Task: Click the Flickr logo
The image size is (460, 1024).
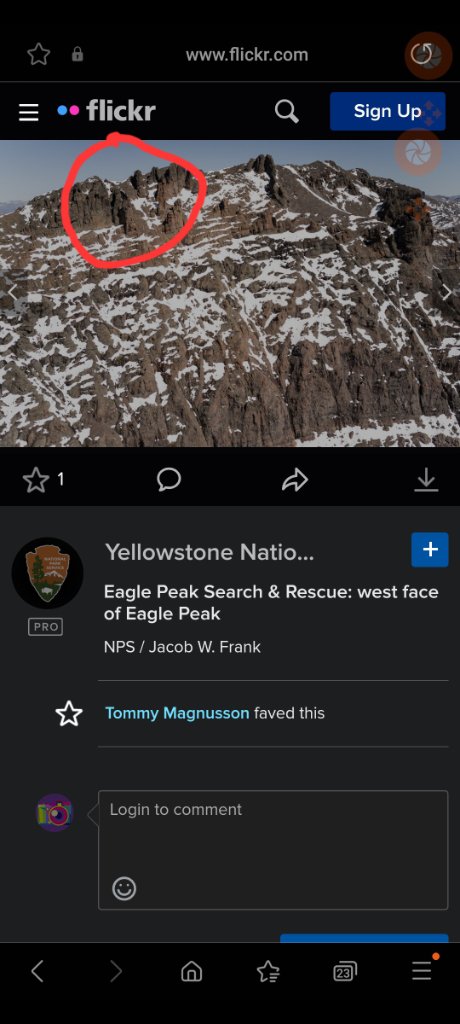Action: pyautogui.click(x=107, y=110)
